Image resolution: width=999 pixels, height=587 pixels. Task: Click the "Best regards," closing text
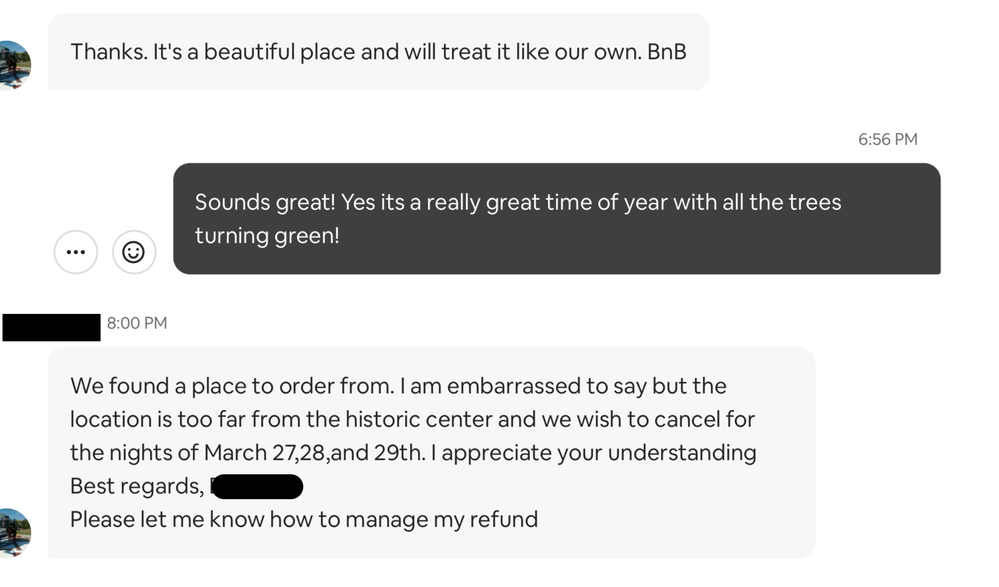136,486
